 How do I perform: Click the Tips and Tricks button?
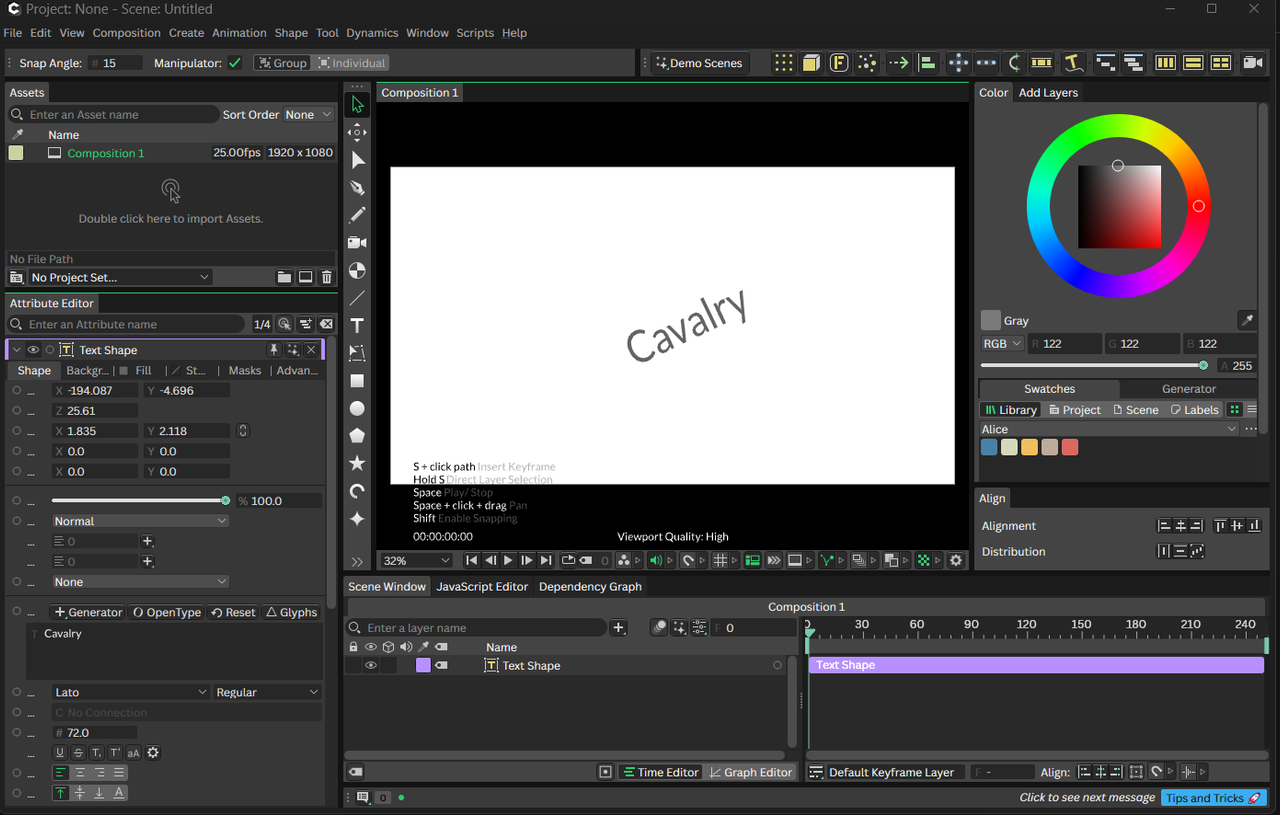[x=1214, y=798]
